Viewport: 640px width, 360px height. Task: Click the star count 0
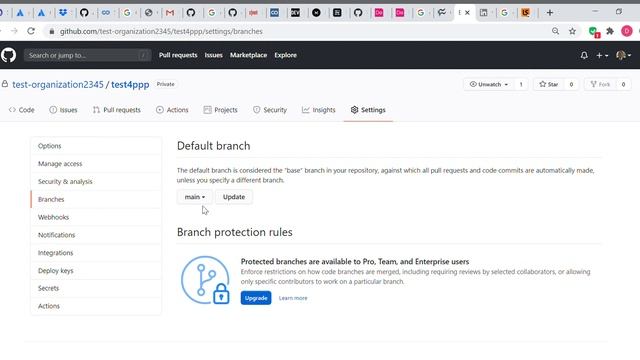click(x=571, y=84)
